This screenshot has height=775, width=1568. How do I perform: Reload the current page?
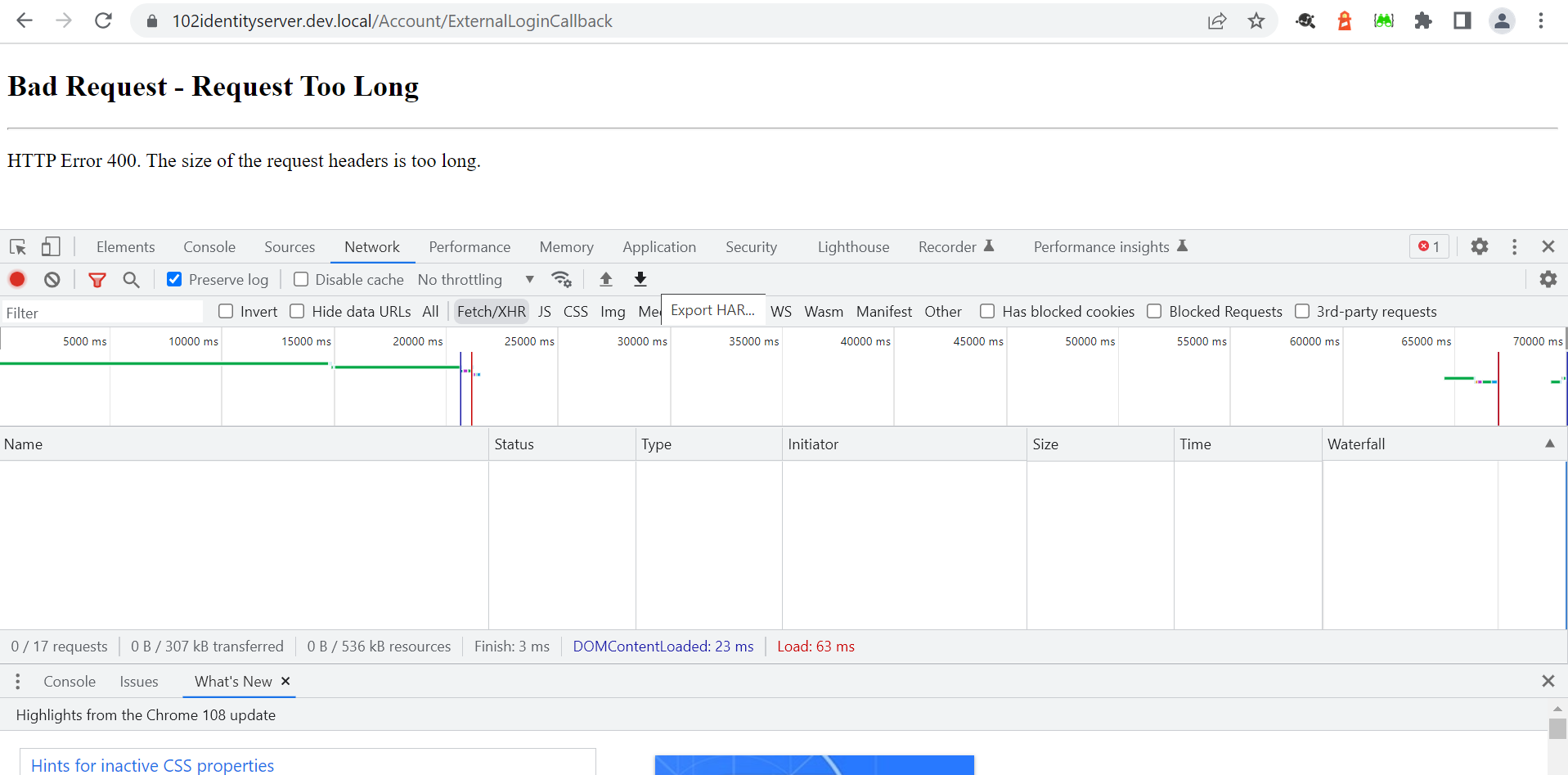[103, 20]
